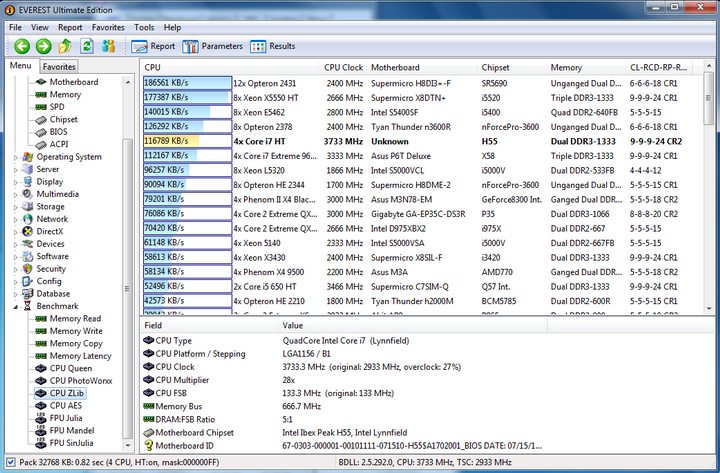Click the 186561 KB/s result bar
The height and width of the screenshot is (473, 720).
pyautogui.click(x=187, y=83)
